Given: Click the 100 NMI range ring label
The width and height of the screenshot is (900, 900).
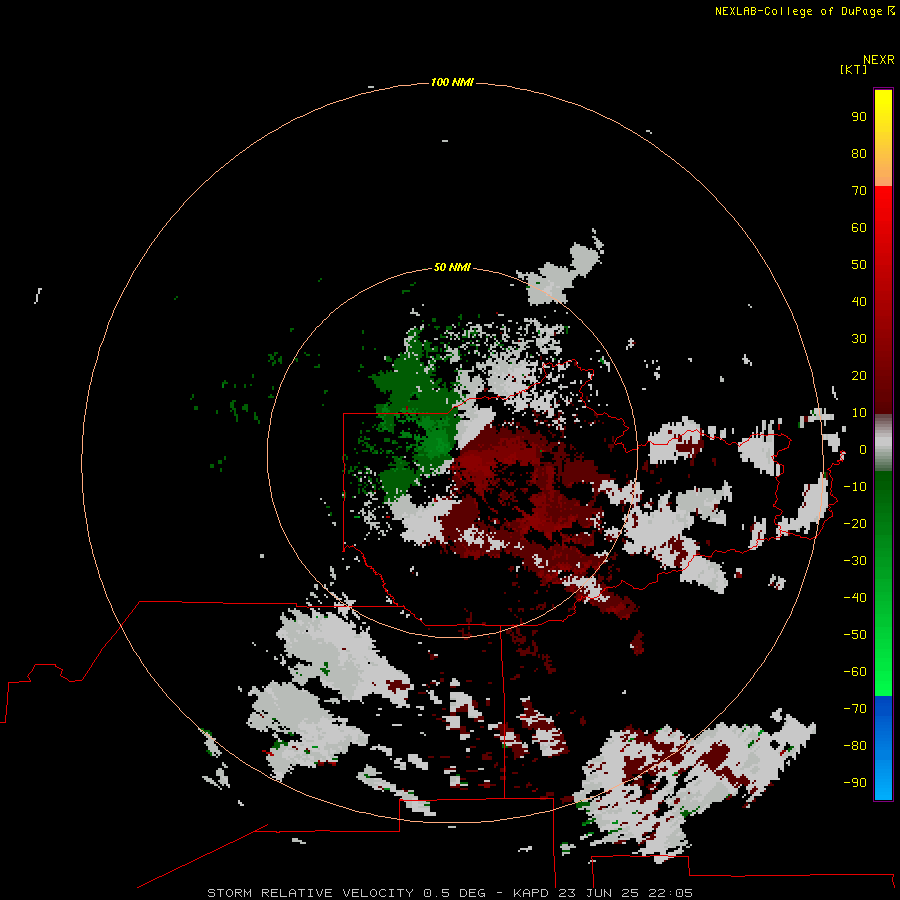Looking at the screenshot, I should 452,82.
